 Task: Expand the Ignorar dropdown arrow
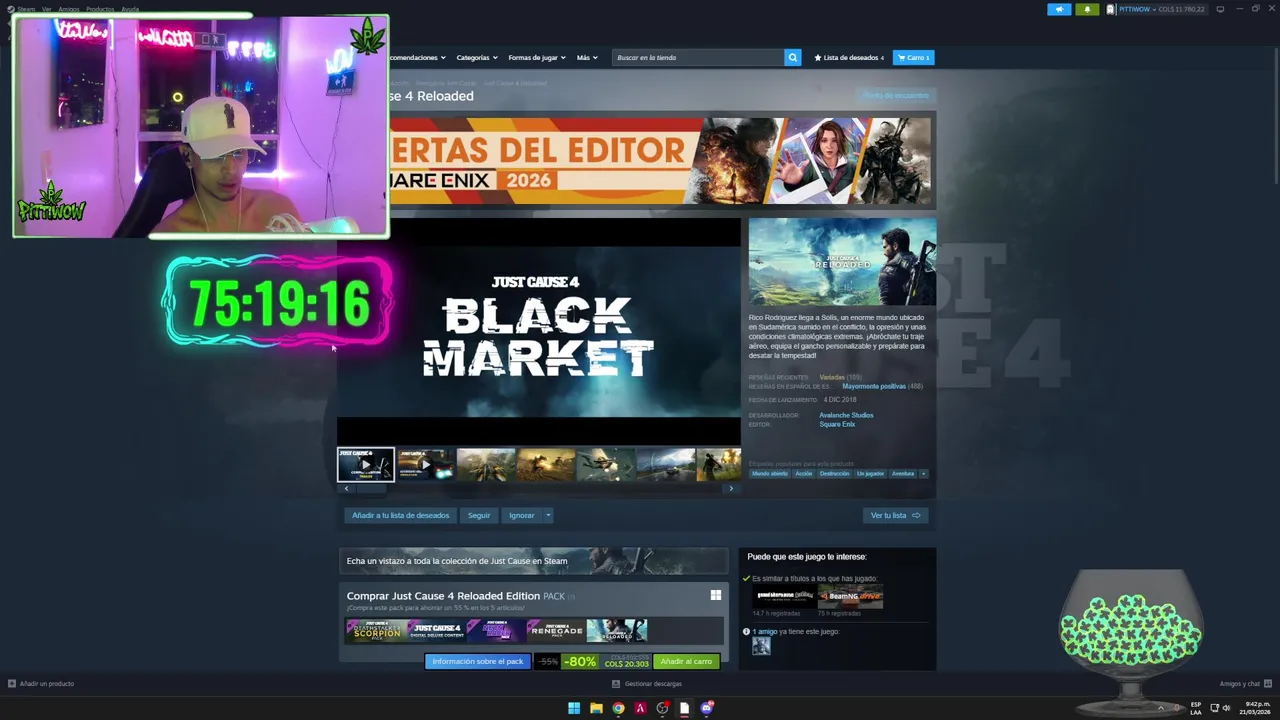coord(548,515)
